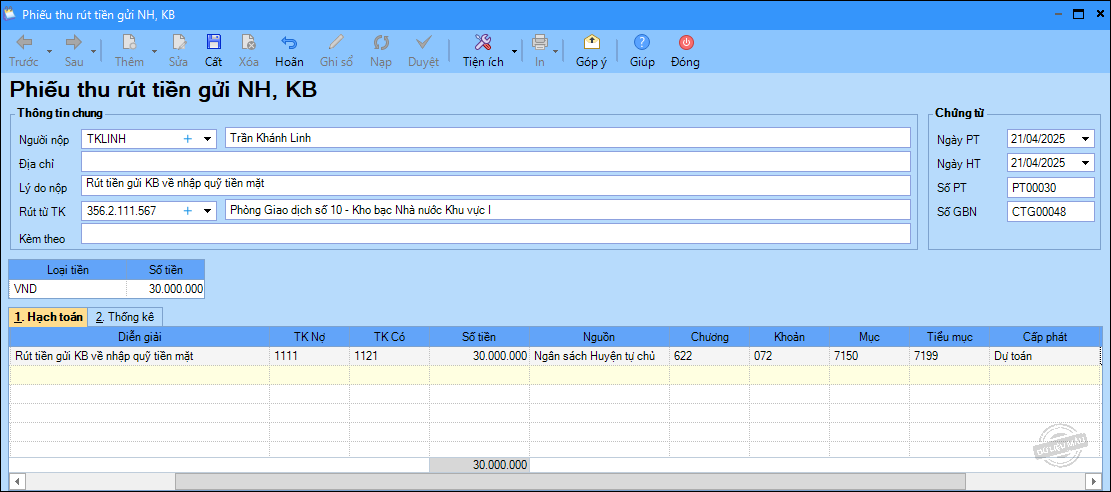Click the Số tiền 30.000.000 currency cell
Viewport: 1111px width, 492px height.
166,289
